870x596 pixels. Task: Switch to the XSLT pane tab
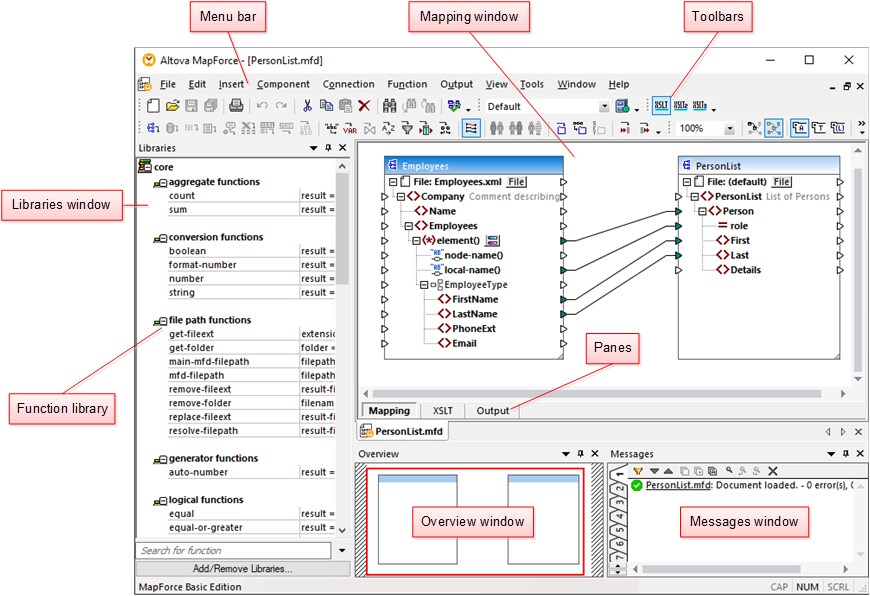click(x=443, y=411)
